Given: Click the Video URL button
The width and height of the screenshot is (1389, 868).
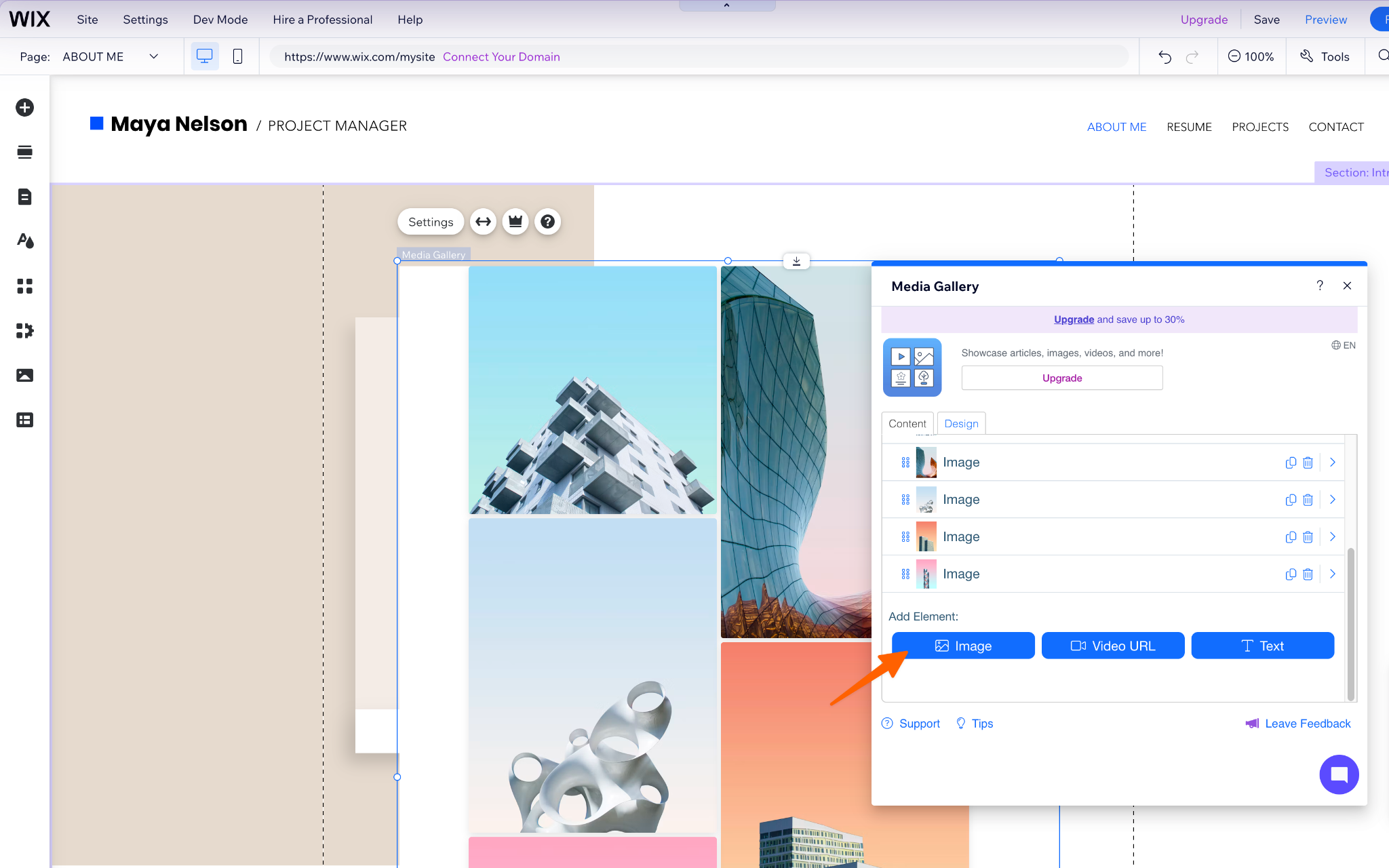Looking at the screenshot, I should [1113, 646].
